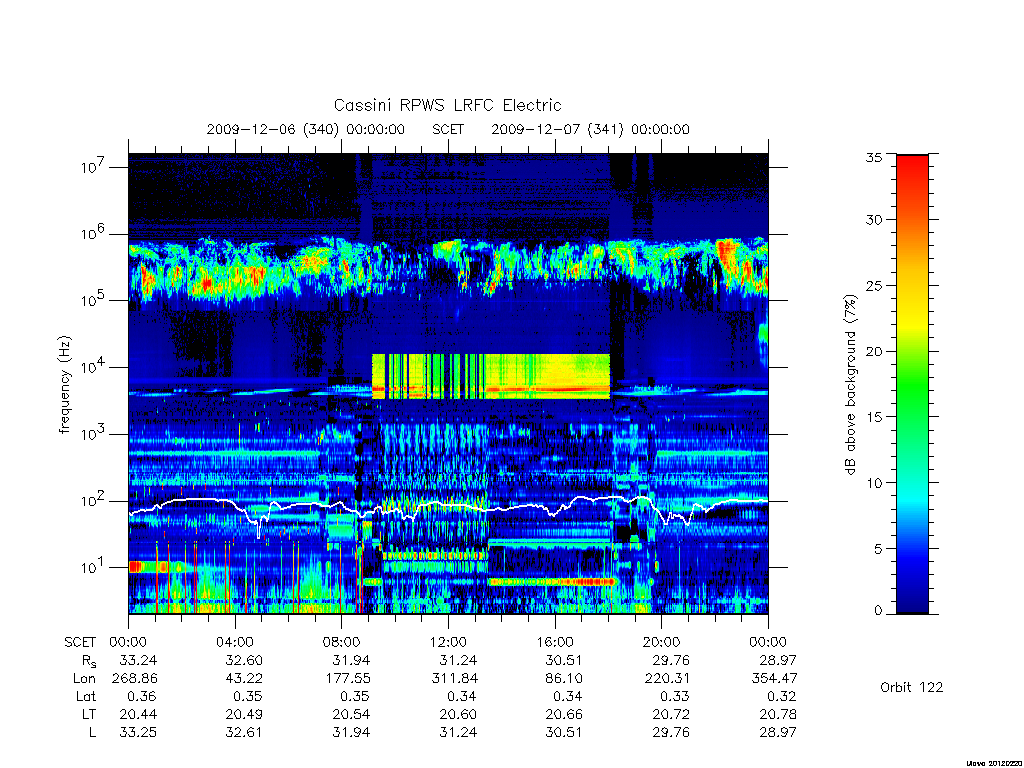Click the 10^5 frequency tick label
This screenshot has height=768, width=1024.
(93, 300)
